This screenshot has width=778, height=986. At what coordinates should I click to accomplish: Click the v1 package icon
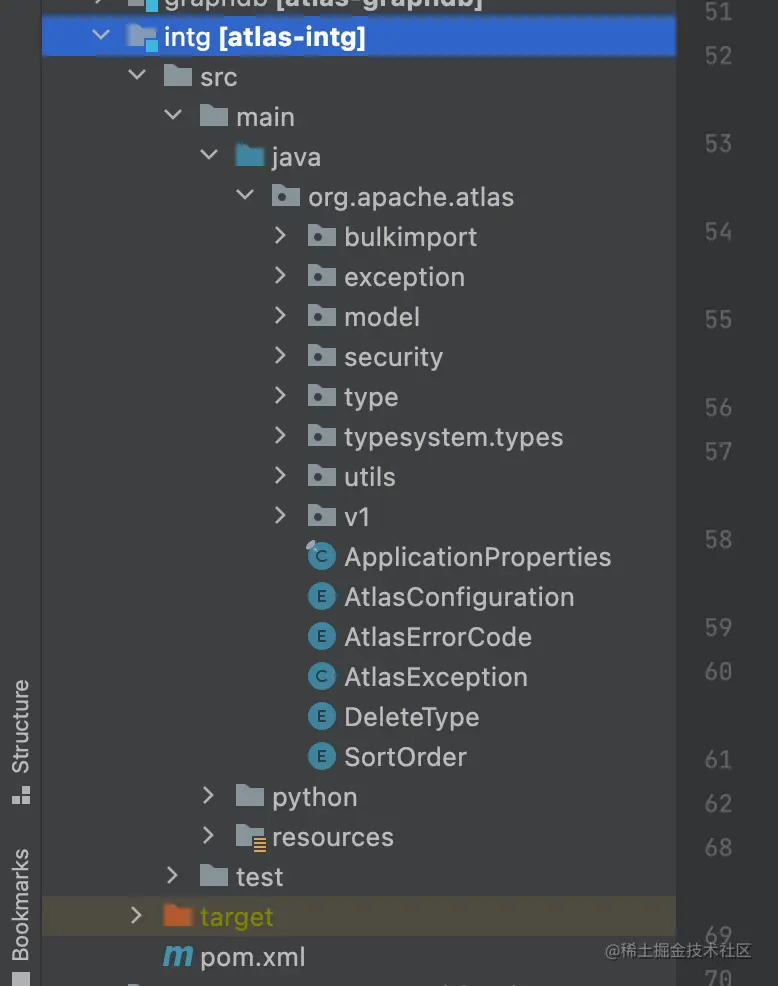click(322, 516)
